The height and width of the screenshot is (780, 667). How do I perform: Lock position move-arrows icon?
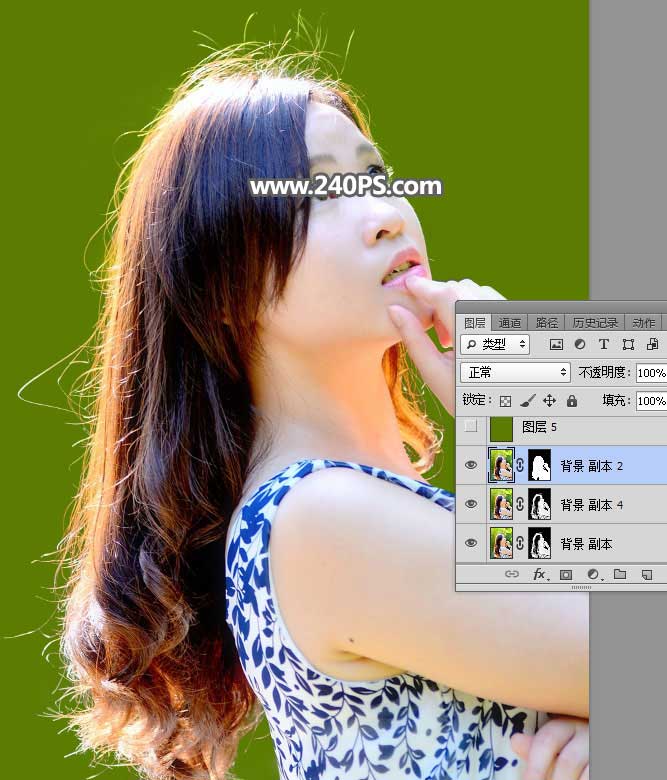[x=550, y=400]
